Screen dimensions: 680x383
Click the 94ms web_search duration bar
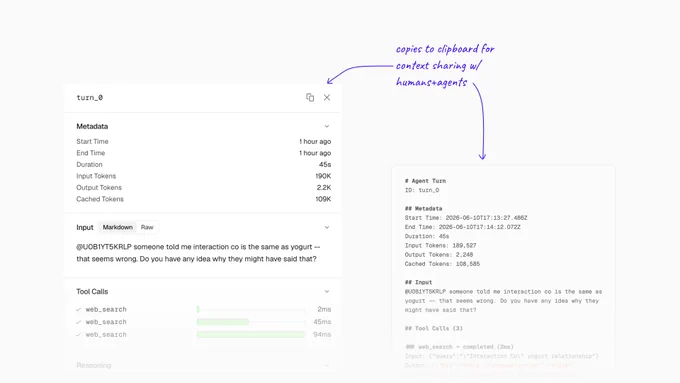click(x=251, y=334)
